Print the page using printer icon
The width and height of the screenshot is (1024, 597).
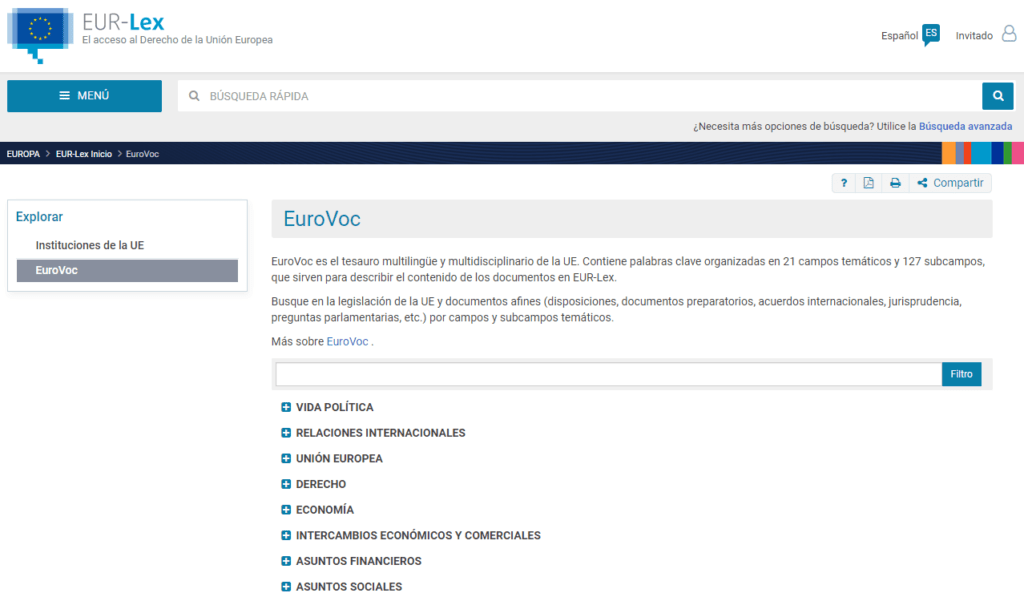[895, 183]
